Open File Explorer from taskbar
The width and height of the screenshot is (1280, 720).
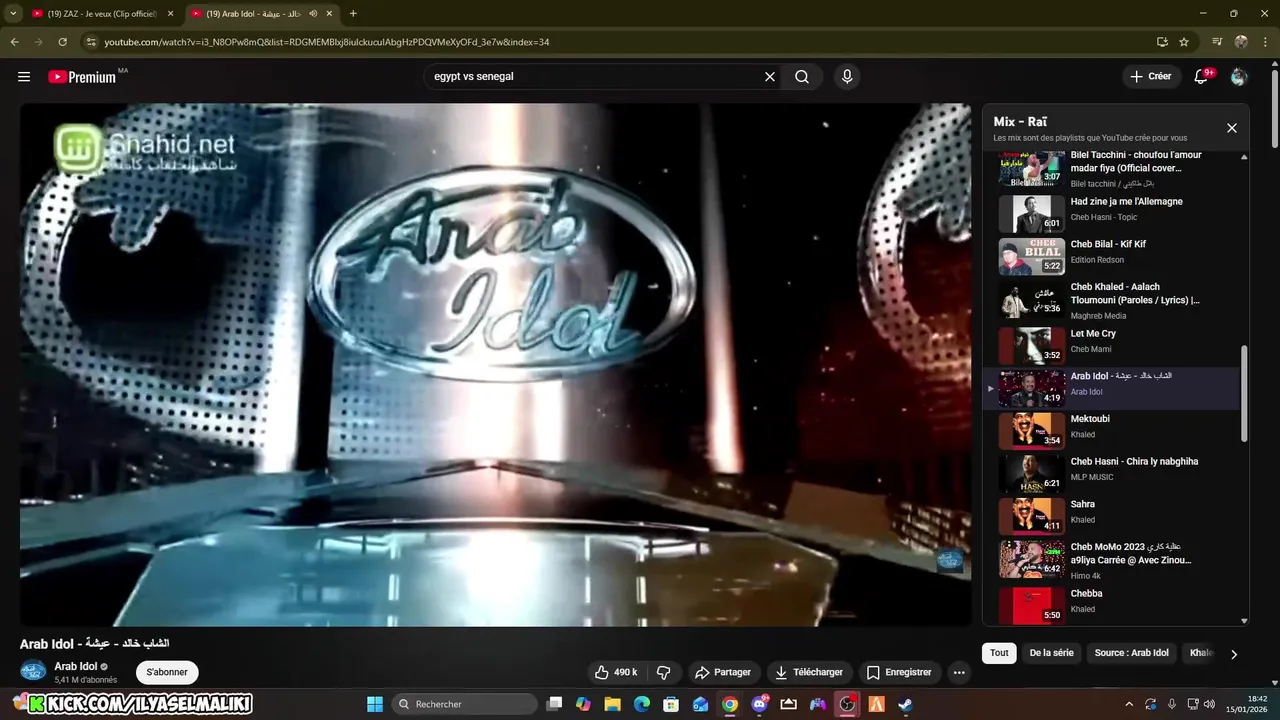[612, 704]
